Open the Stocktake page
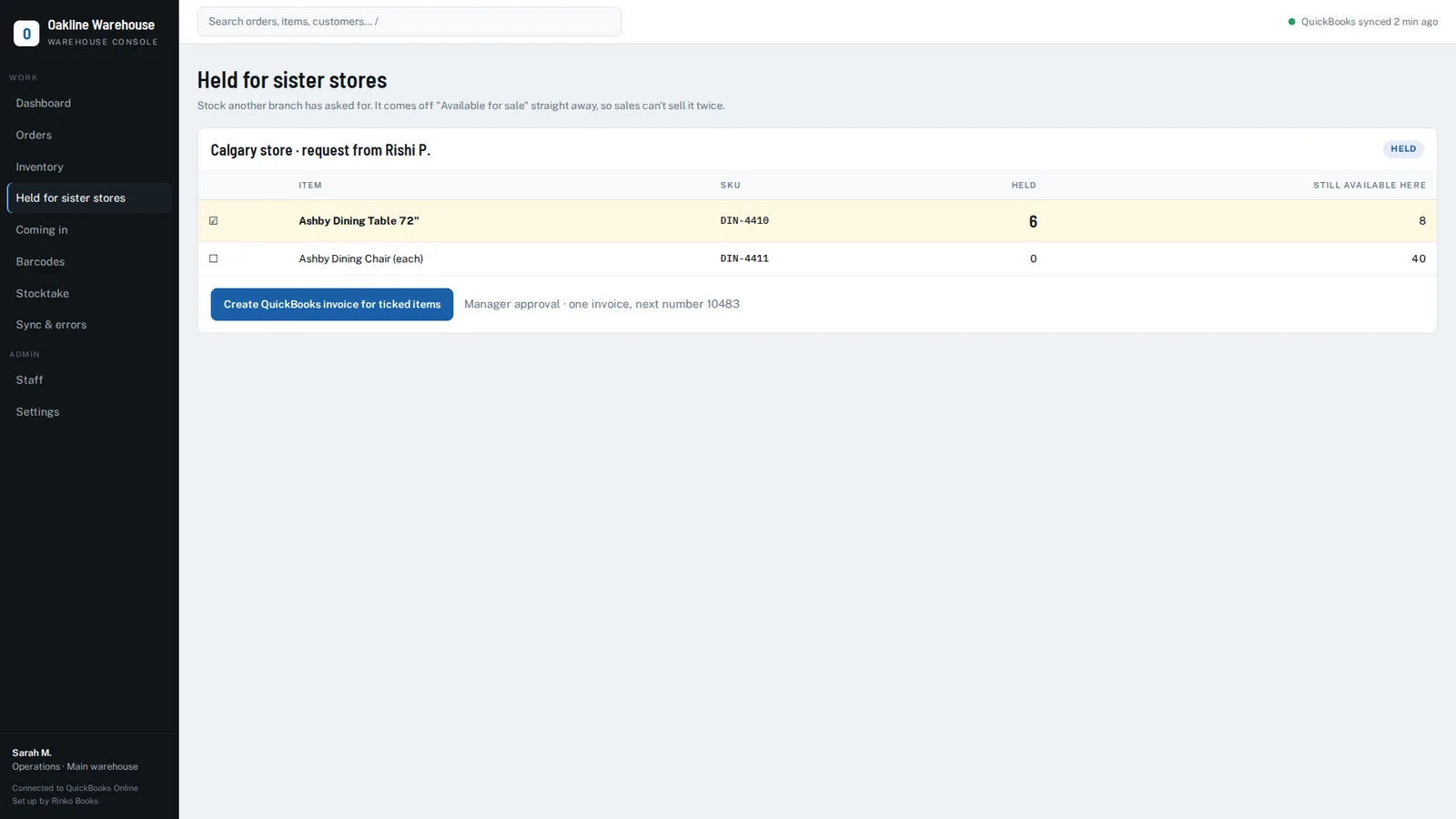This screenshot has height=819, width=1456. point(89,294)
